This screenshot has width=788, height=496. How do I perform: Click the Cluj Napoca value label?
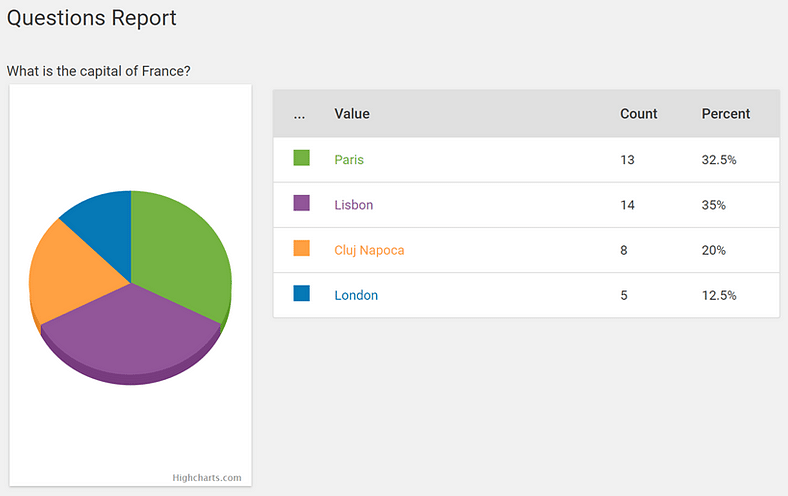pos(369,250)
